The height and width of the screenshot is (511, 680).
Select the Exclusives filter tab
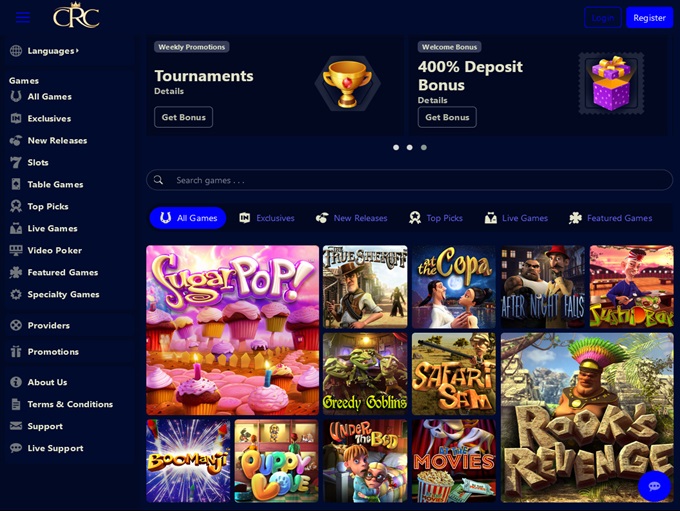(x=267, y=218)
